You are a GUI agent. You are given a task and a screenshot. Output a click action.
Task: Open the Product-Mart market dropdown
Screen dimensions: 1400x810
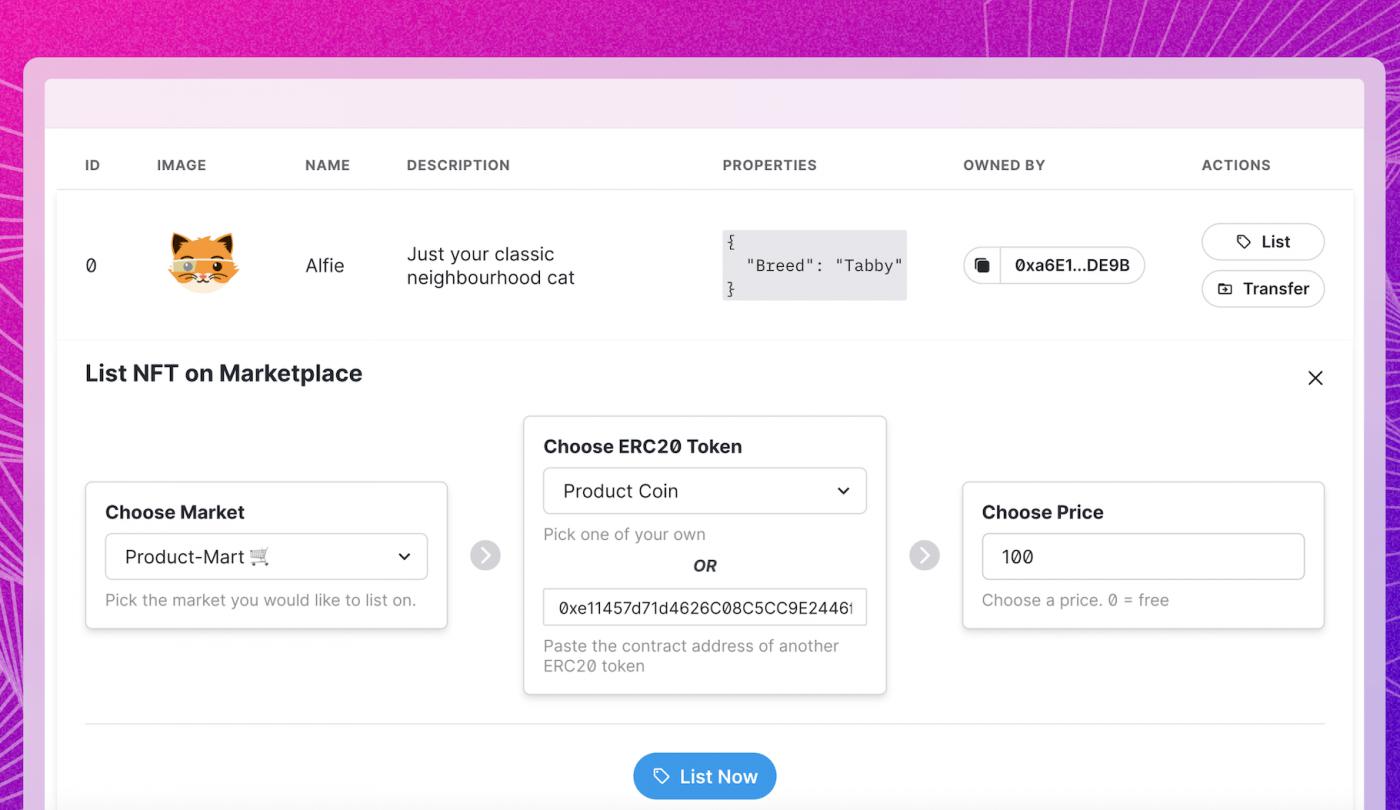coord(266,557)
